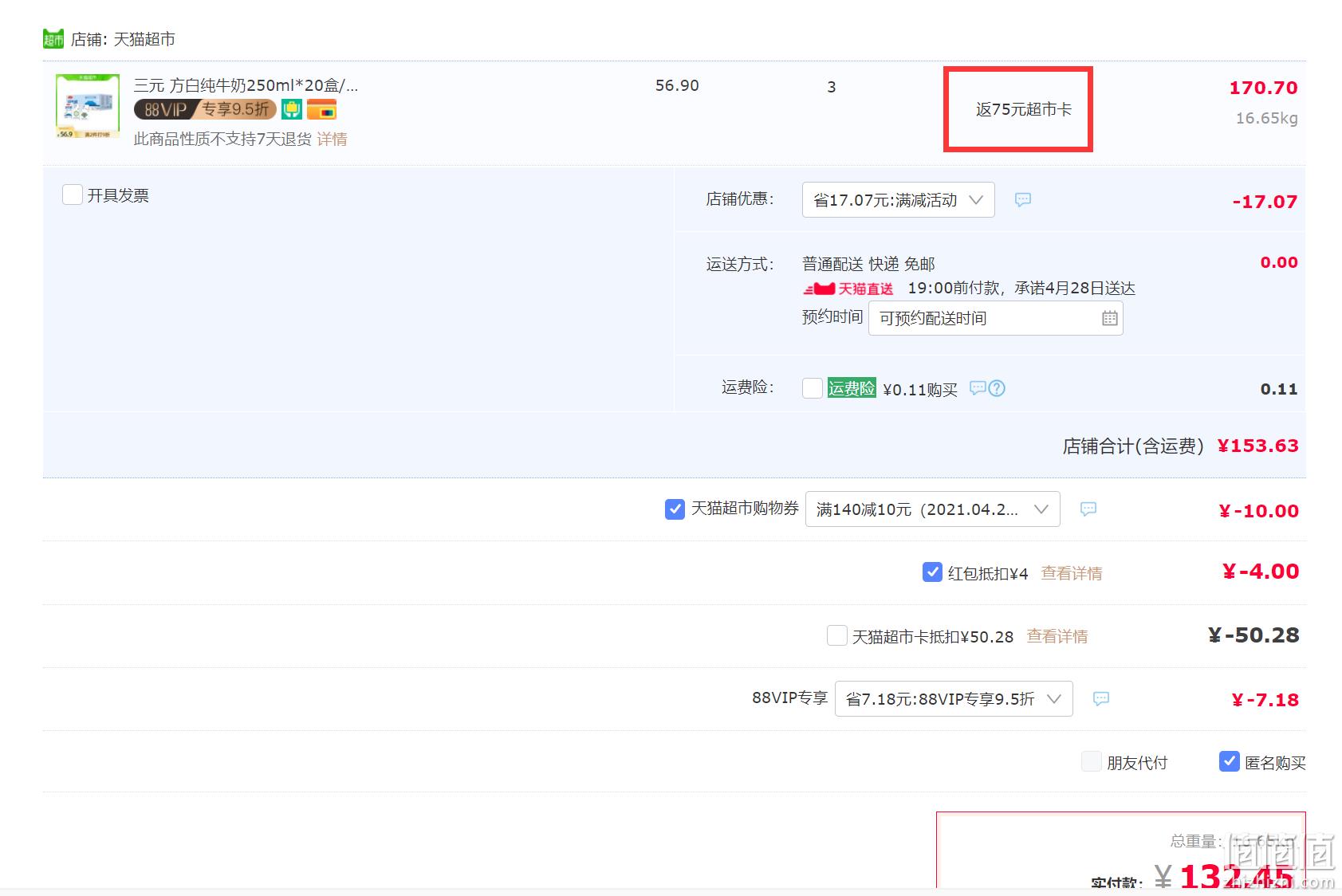Tick the 天猫超市卡抵扣¥50.28 checkbox
The height and width of the screenshot is (896, 1342).
(837, 636)
